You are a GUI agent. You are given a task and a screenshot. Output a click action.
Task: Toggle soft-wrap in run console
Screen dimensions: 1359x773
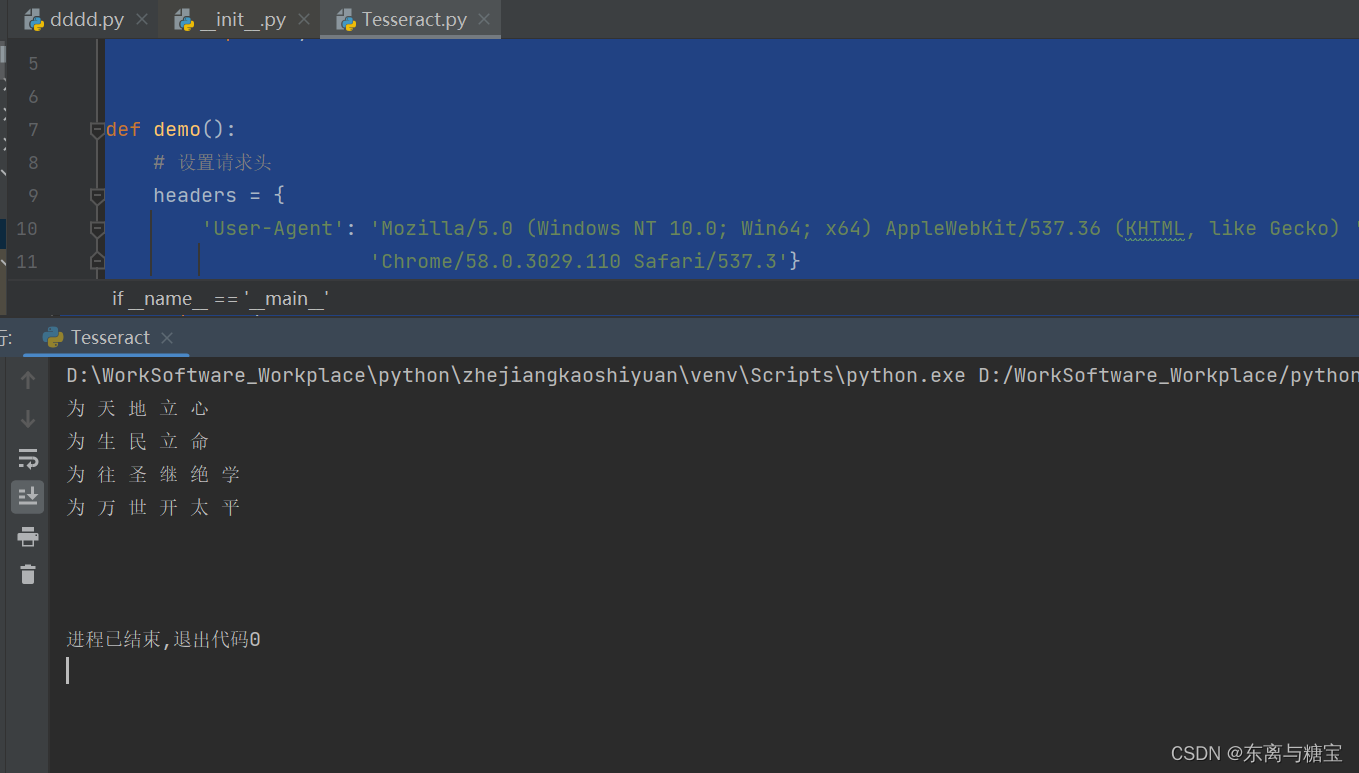(28, 459)
